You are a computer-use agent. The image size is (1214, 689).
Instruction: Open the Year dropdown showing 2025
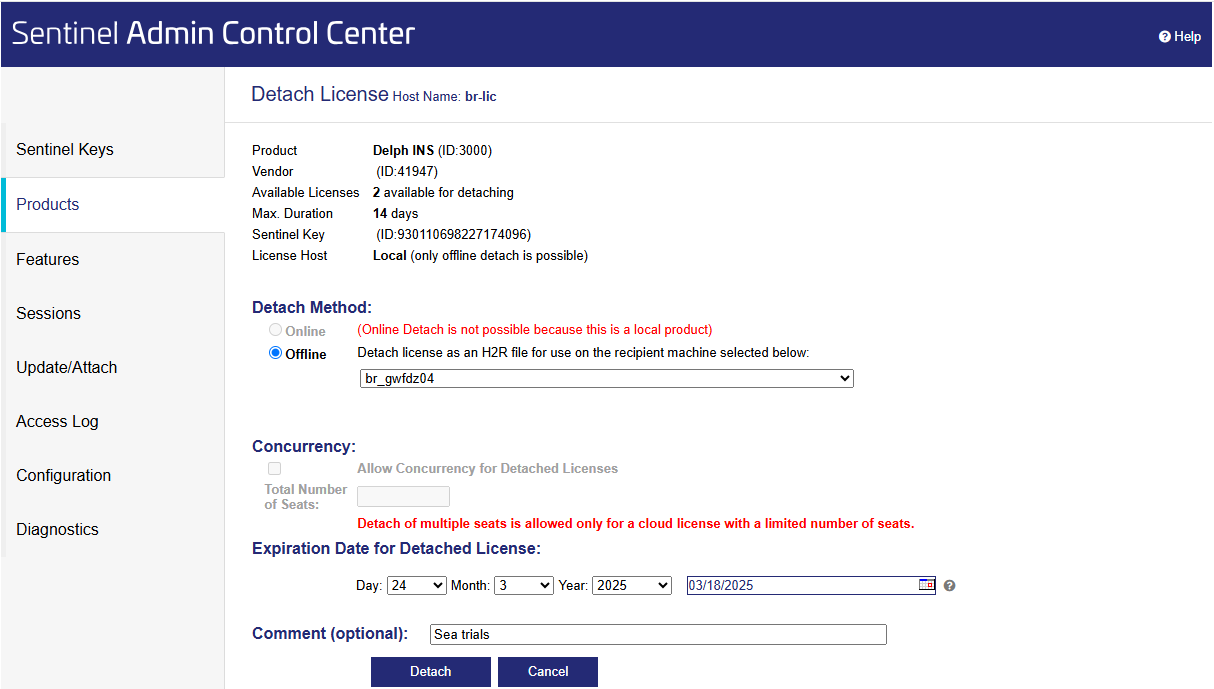pos(631,585)
